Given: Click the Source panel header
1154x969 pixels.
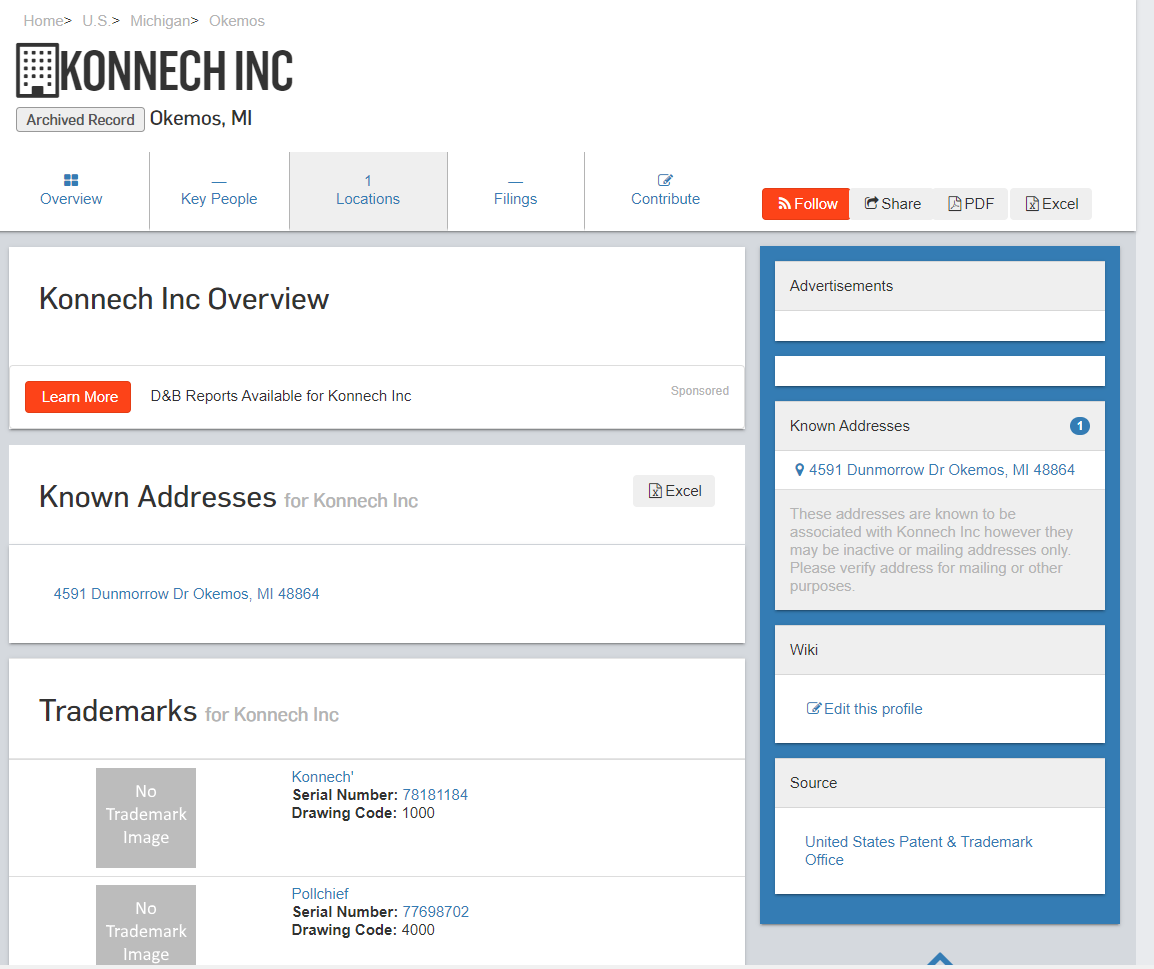Looking at the screenshot, I should [940, 783].
